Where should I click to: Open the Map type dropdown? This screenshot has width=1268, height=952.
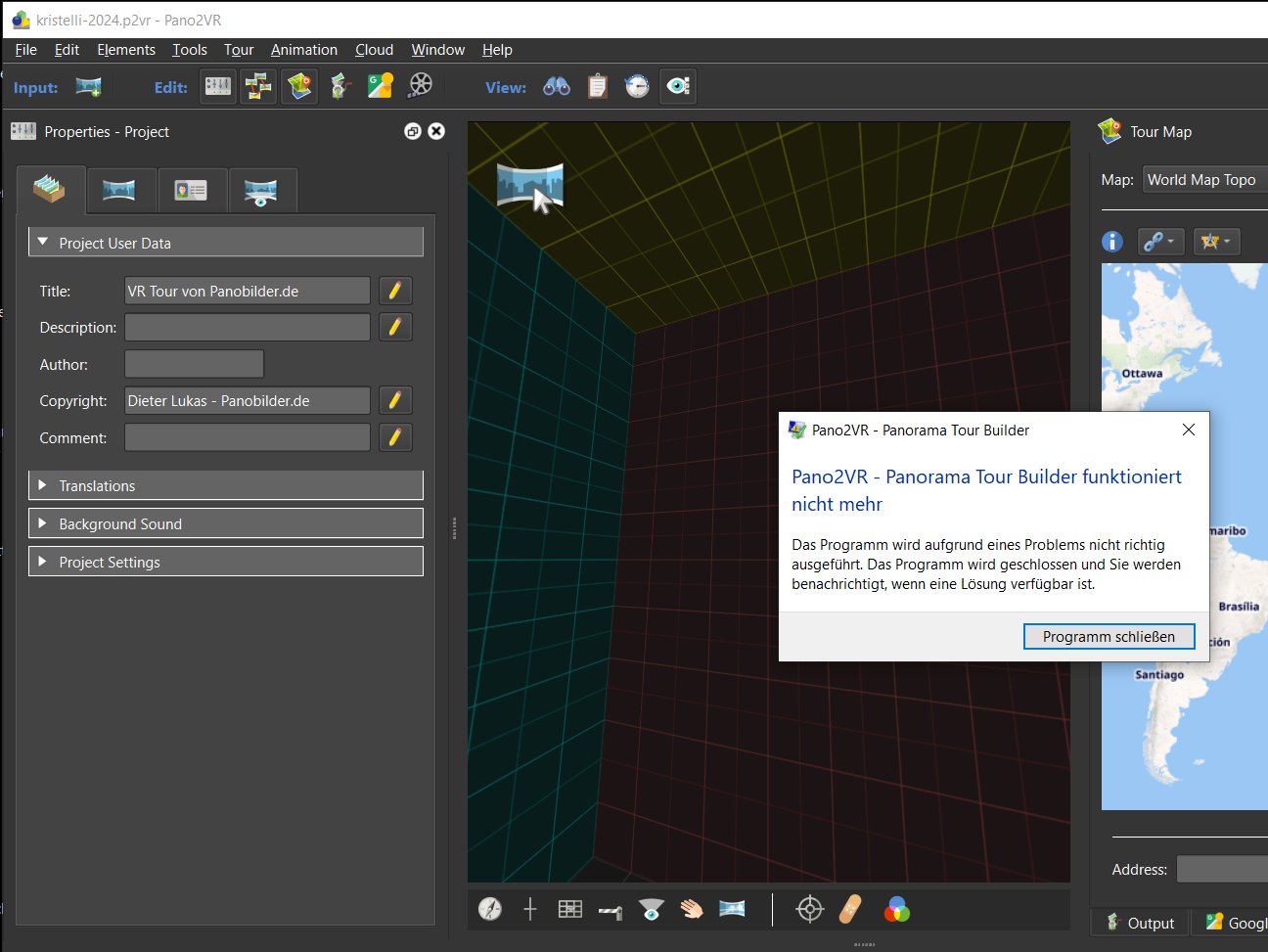(x=1204, y=180)
